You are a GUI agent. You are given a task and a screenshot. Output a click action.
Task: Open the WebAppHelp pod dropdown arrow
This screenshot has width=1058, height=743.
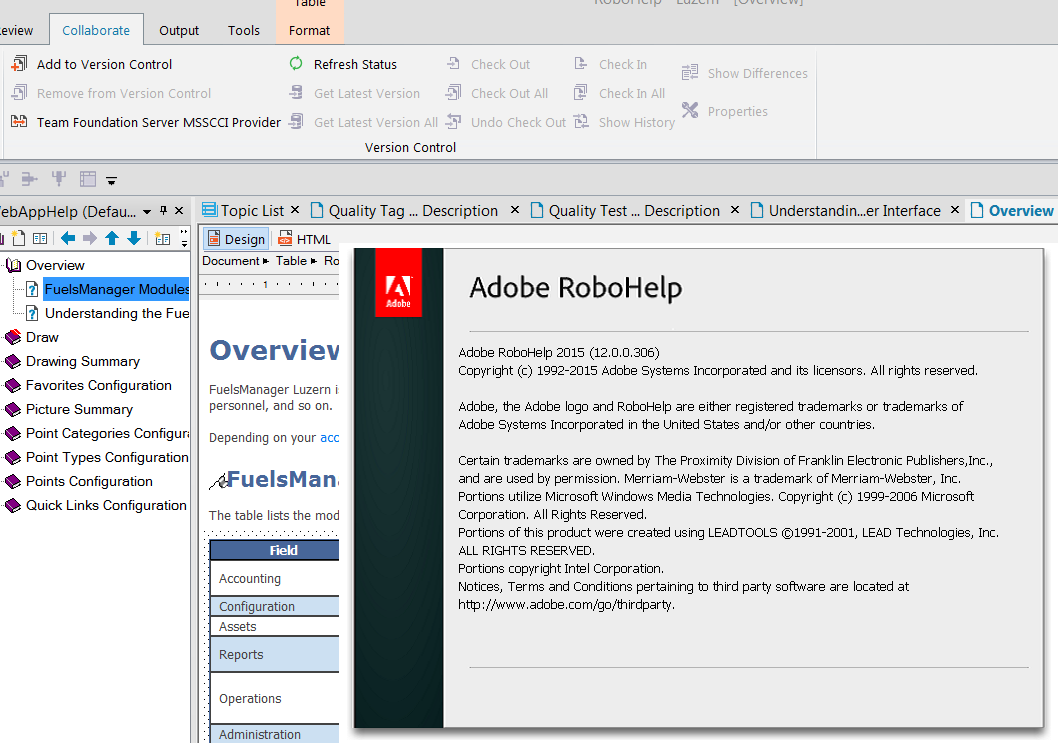147,211
